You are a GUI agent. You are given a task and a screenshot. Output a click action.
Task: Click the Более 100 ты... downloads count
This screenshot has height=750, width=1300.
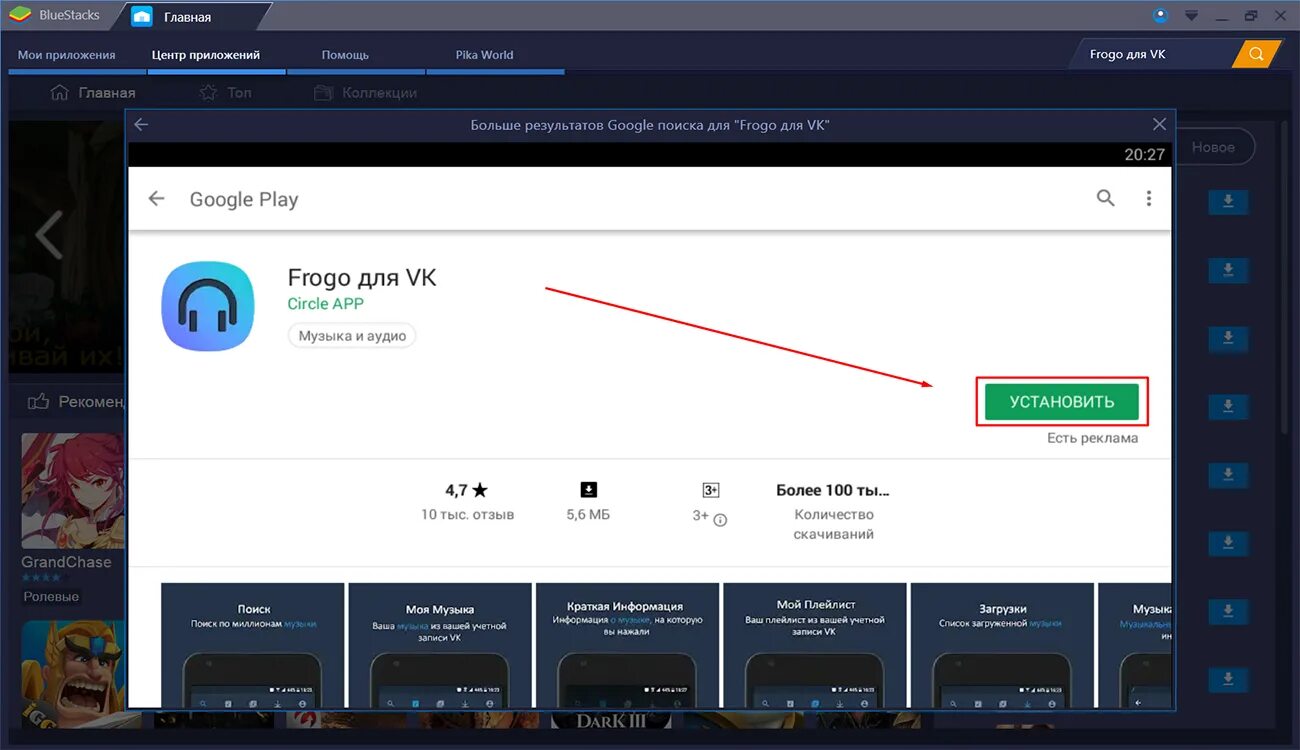tap(833, 490)
